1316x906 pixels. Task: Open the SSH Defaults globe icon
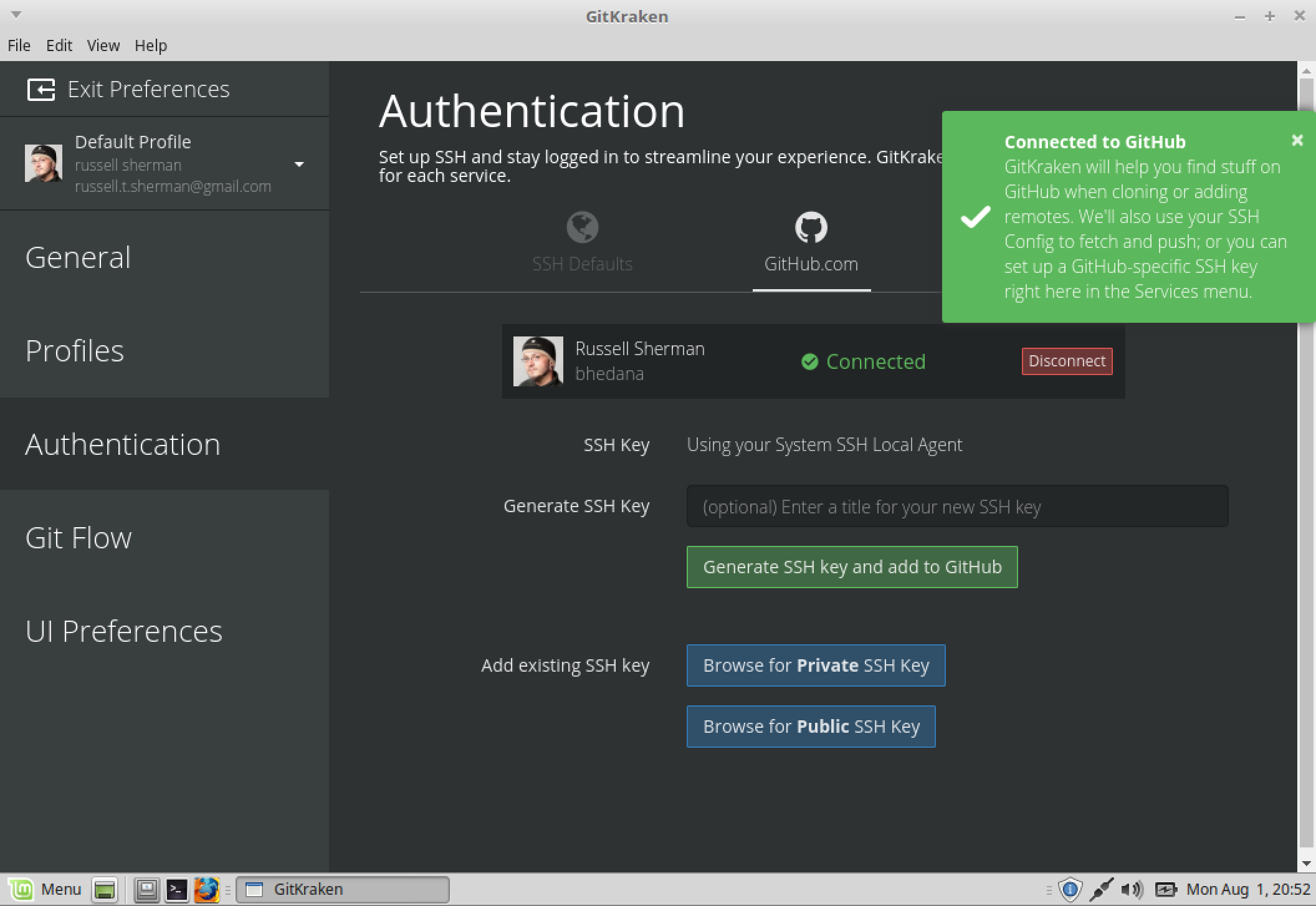click(x=582, y=227)
